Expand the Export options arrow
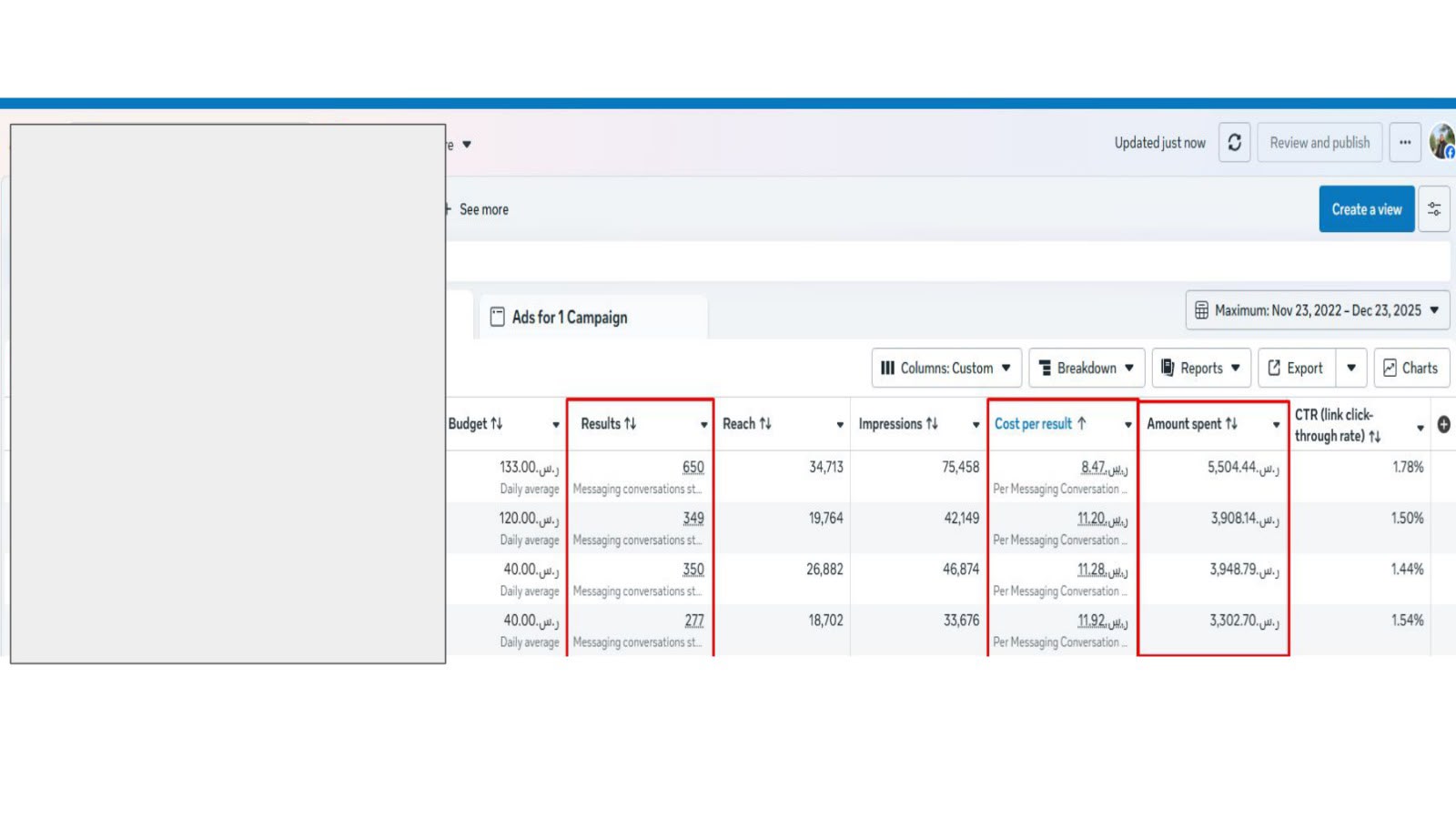 tap(1351, 369)
